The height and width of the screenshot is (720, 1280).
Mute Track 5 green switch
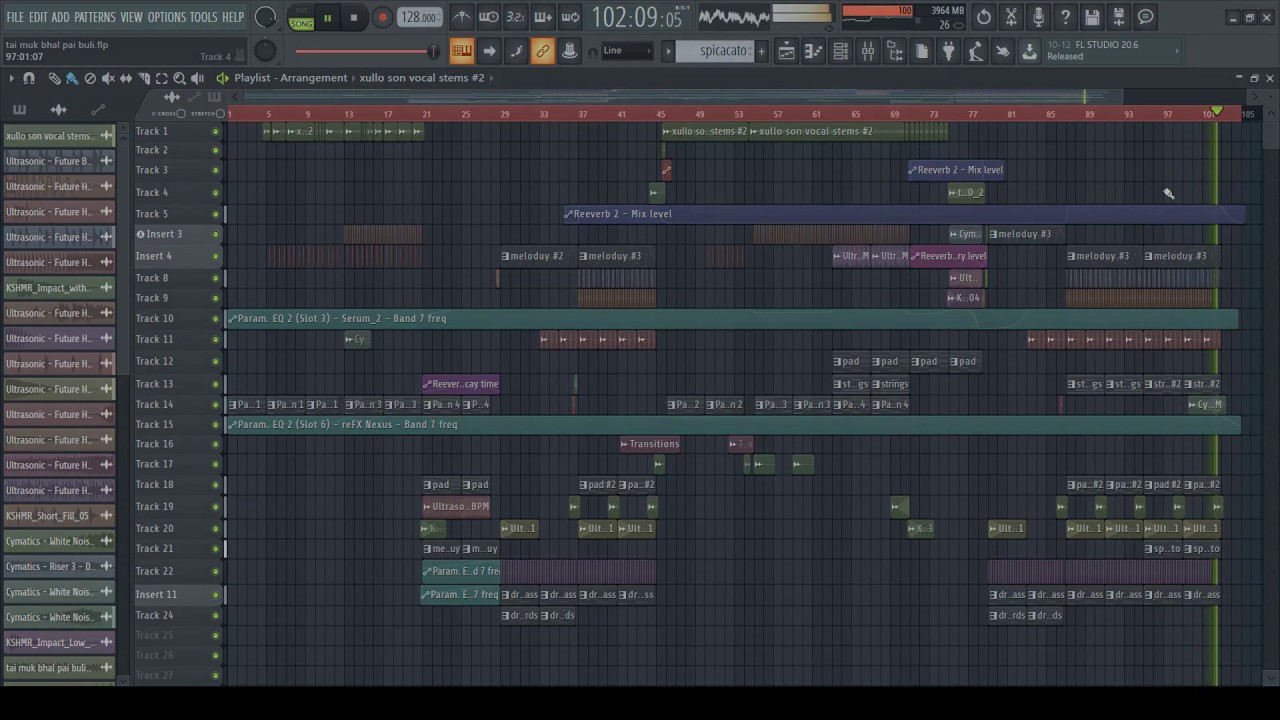click(215, 214)
